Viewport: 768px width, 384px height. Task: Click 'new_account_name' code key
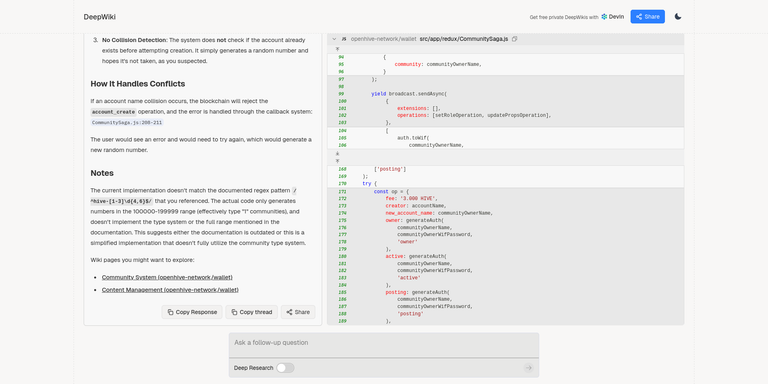pyautogui.click(x=410, y=213)
